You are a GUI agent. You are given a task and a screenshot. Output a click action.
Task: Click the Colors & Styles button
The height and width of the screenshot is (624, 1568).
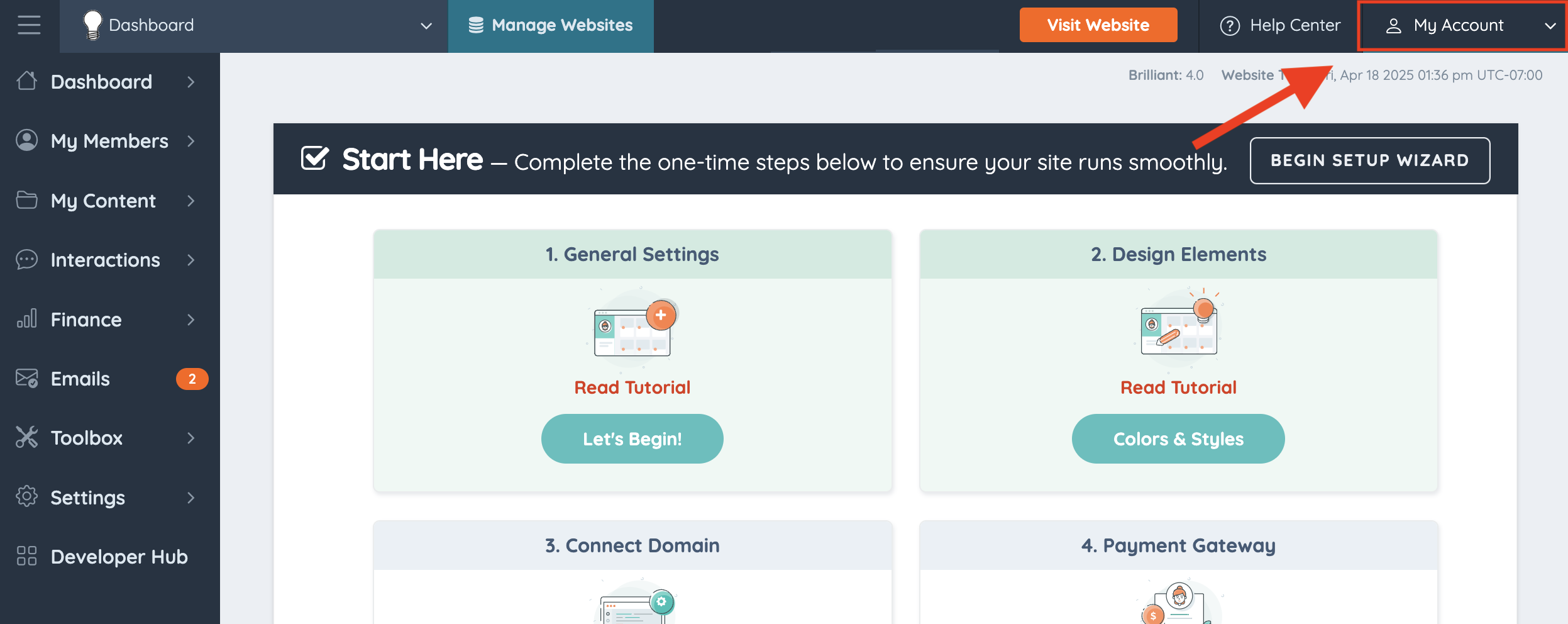(1178, 438)
